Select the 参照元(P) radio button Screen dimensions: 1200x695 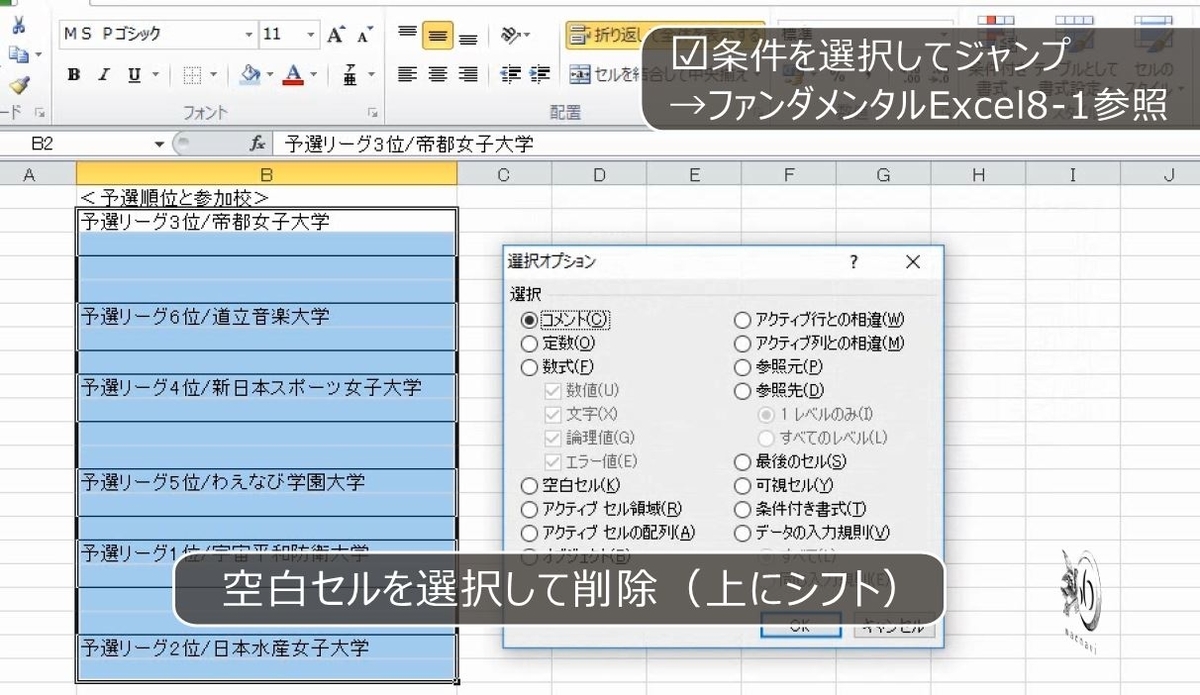[742, 367]
